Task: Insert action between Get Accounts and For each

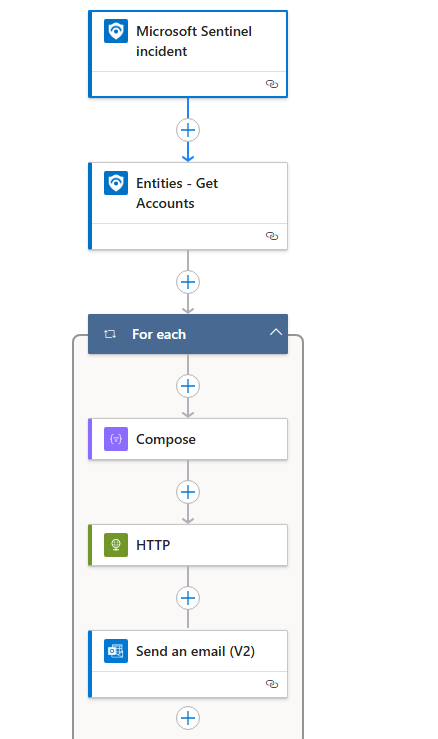Action: 188,282
